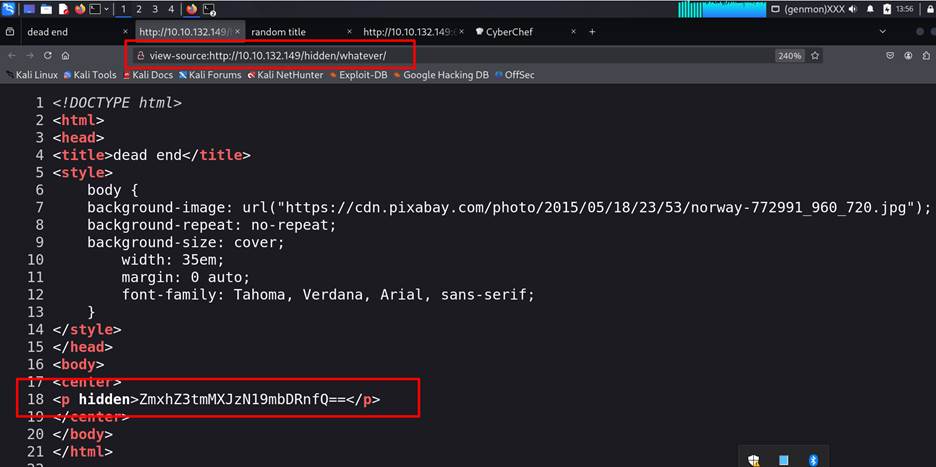Open the terminal launcher dropdown arrow
The height and width of the screenshot is (467, 936).
click(x=108, y=9)
